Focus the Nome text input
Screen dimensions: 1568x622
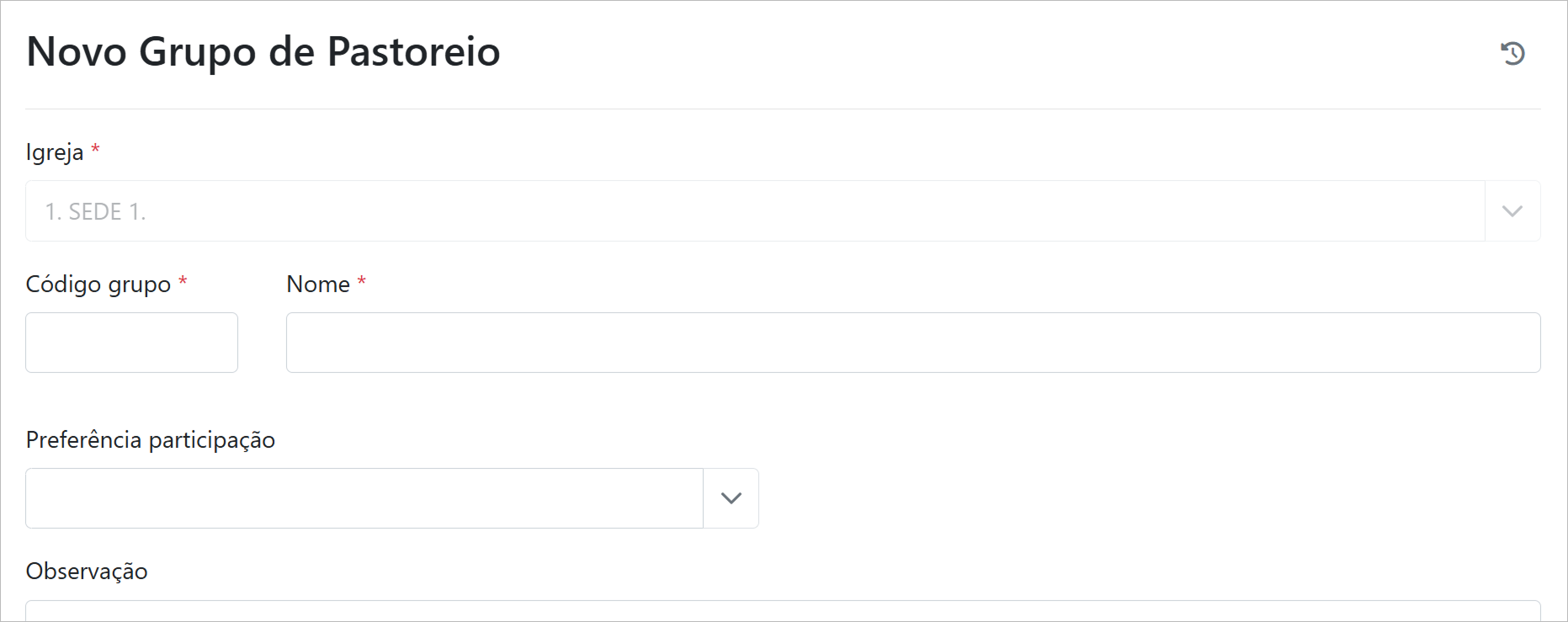pyautogui.click(x=912, y=343)
